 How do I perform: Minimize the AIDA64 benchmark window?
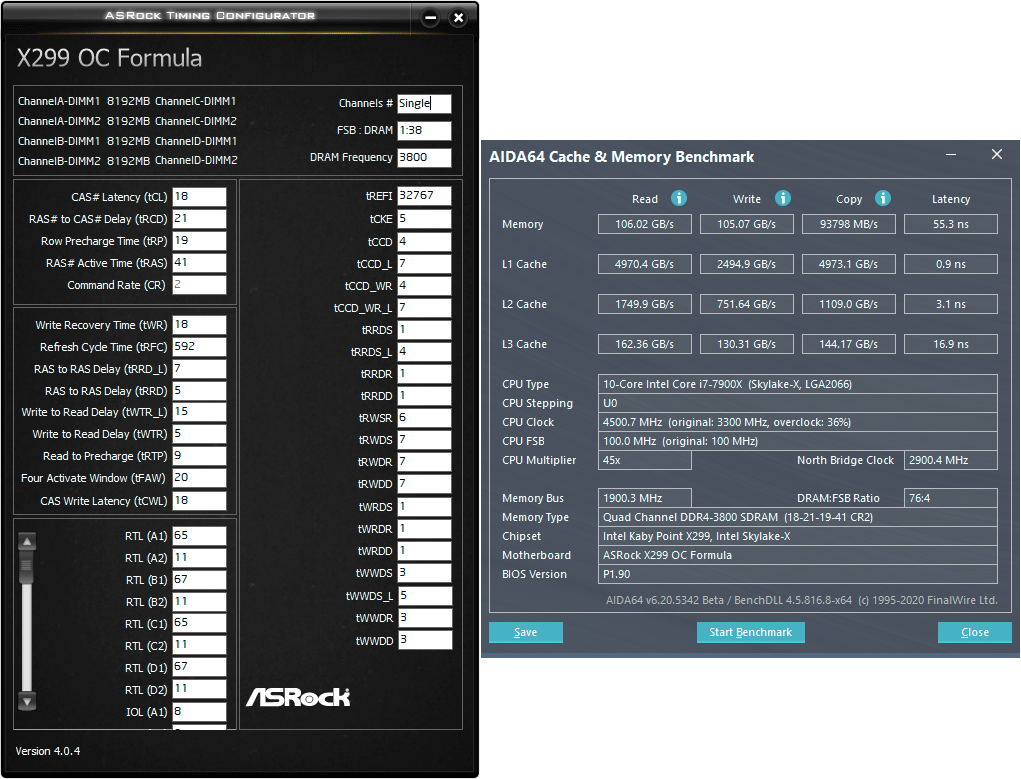click(951, 155)
